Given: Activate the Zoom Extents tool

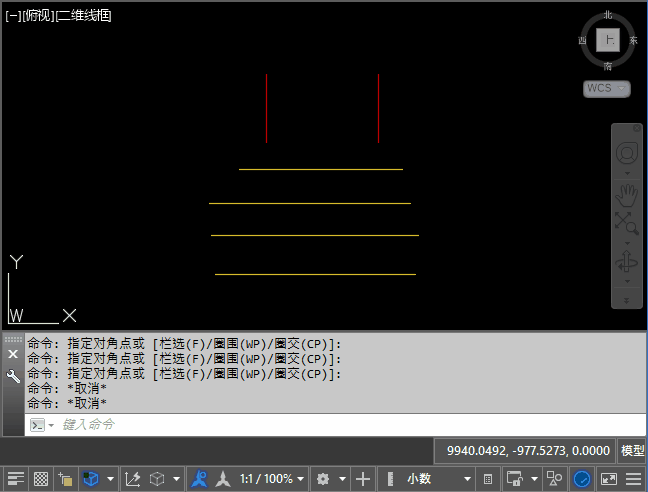Looking at the screenshot, I should (x=627, y=223).
